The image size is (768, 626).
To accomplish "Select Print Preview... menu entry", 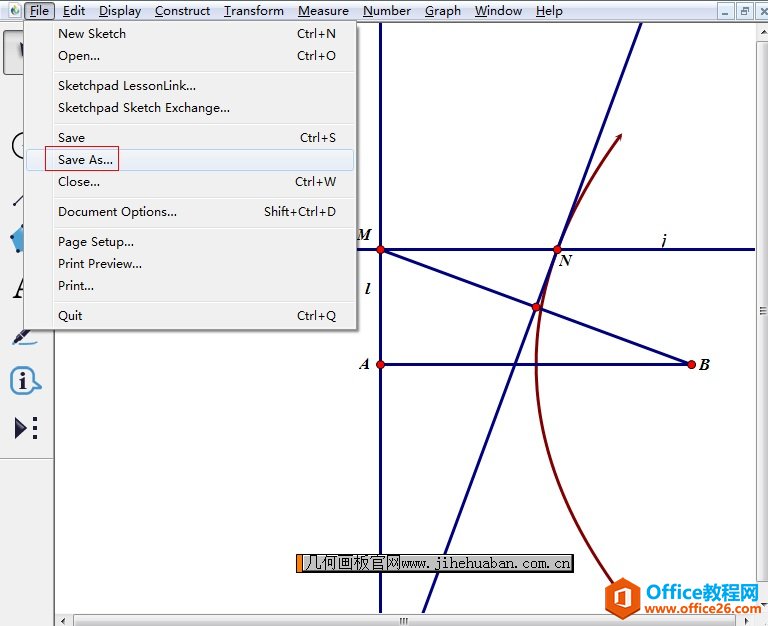I will [100, 264].
